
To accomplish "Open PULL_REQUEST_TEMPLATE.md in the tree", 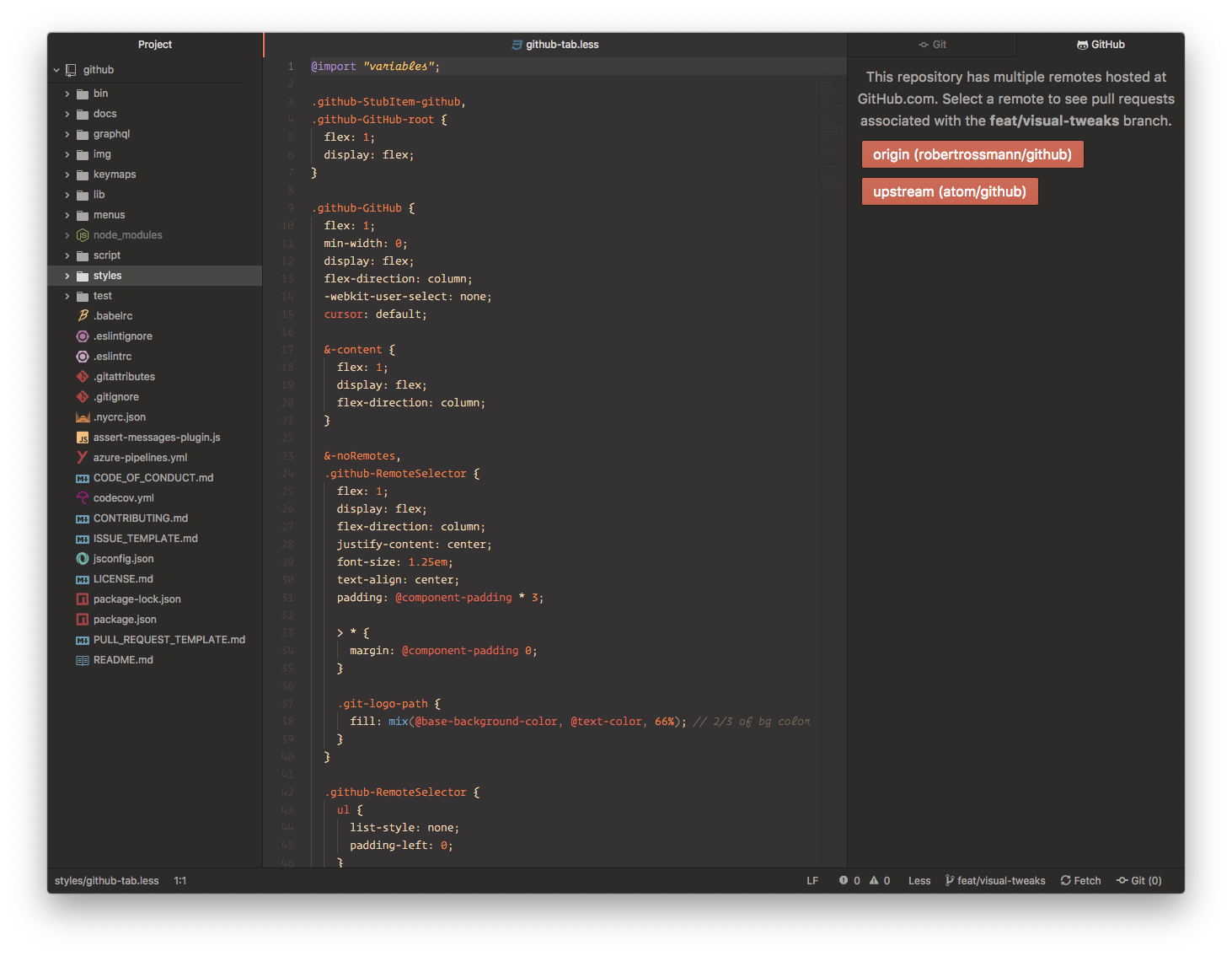I will (x=155, y=640).
